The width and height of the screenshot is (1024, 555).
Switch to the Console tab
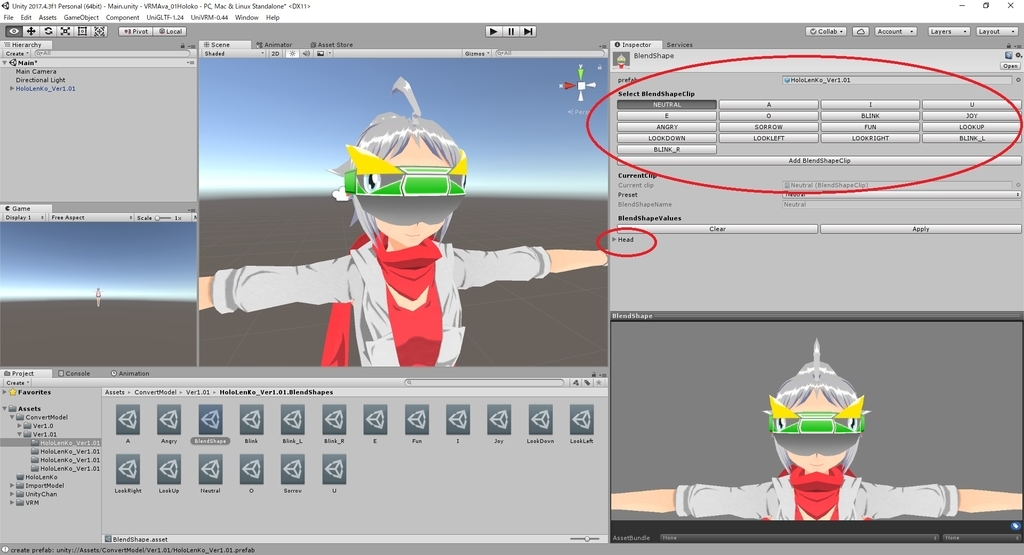tap(74, 373)
